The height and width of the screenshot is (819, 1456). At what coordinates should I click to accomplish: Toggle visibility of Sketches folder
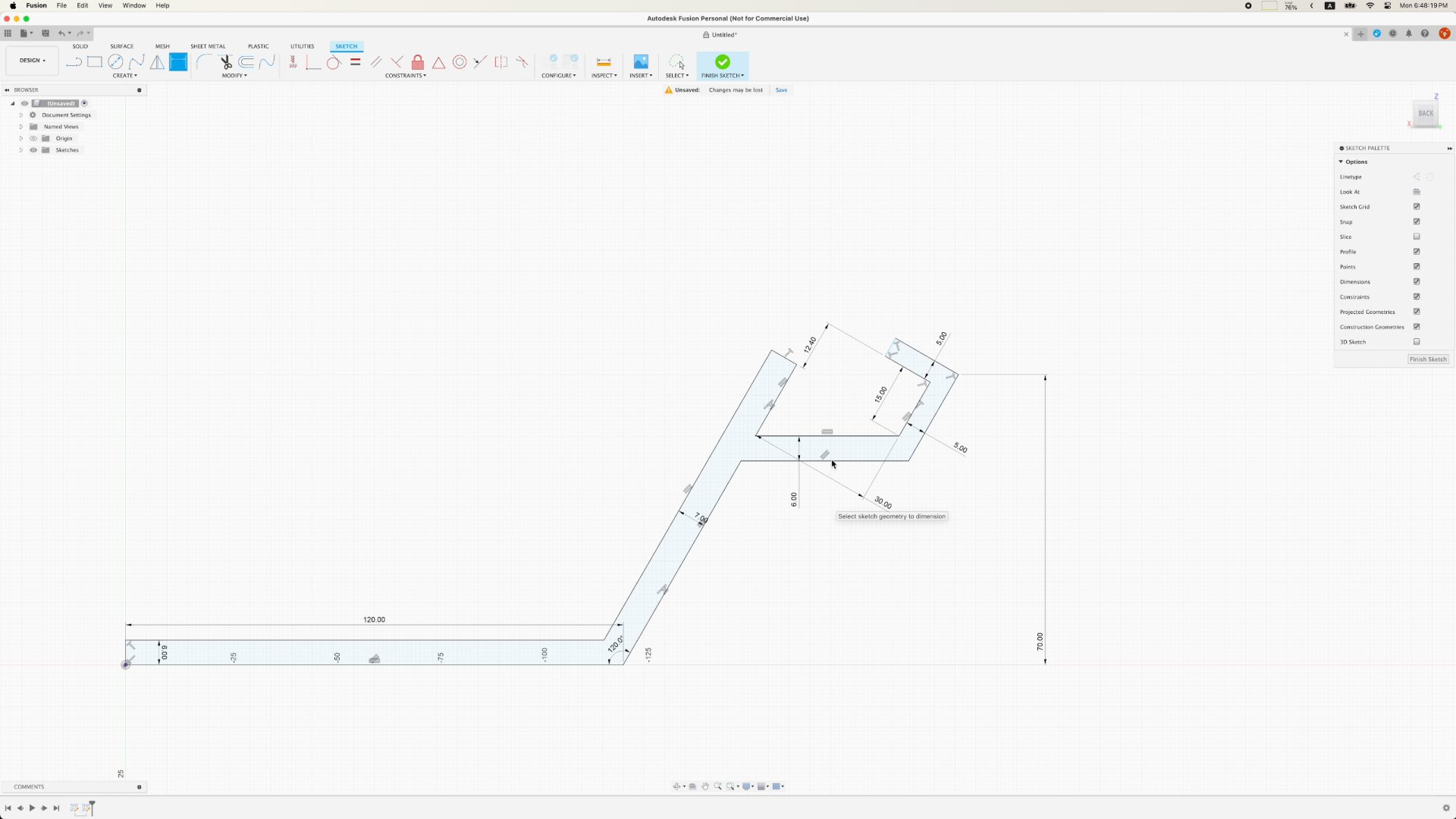pos(33,150)
